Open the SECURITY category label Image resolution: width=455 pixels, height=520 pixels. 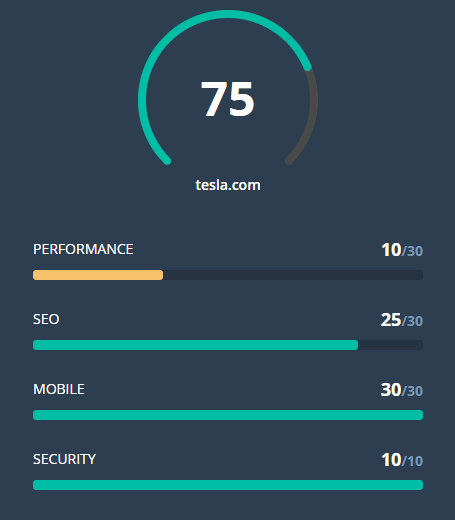point(64,459)
